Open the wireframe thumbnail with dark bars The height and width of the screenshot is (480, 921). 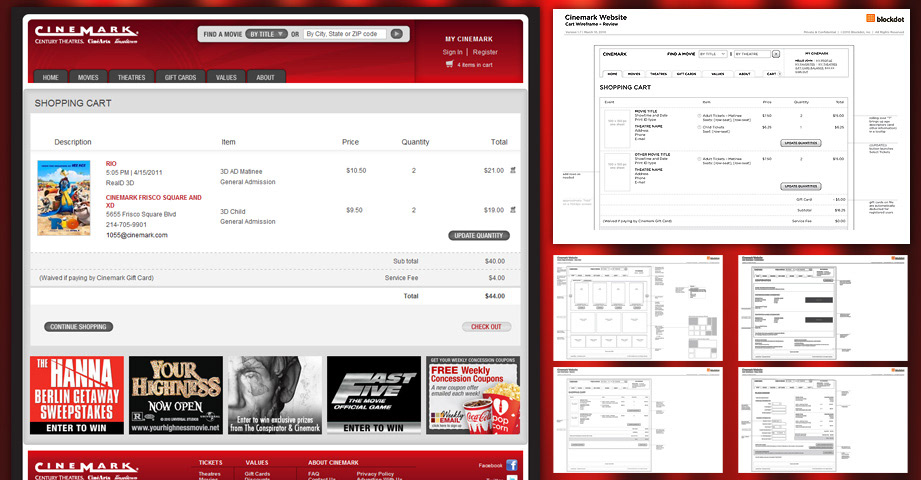click(x=823, y=308)
